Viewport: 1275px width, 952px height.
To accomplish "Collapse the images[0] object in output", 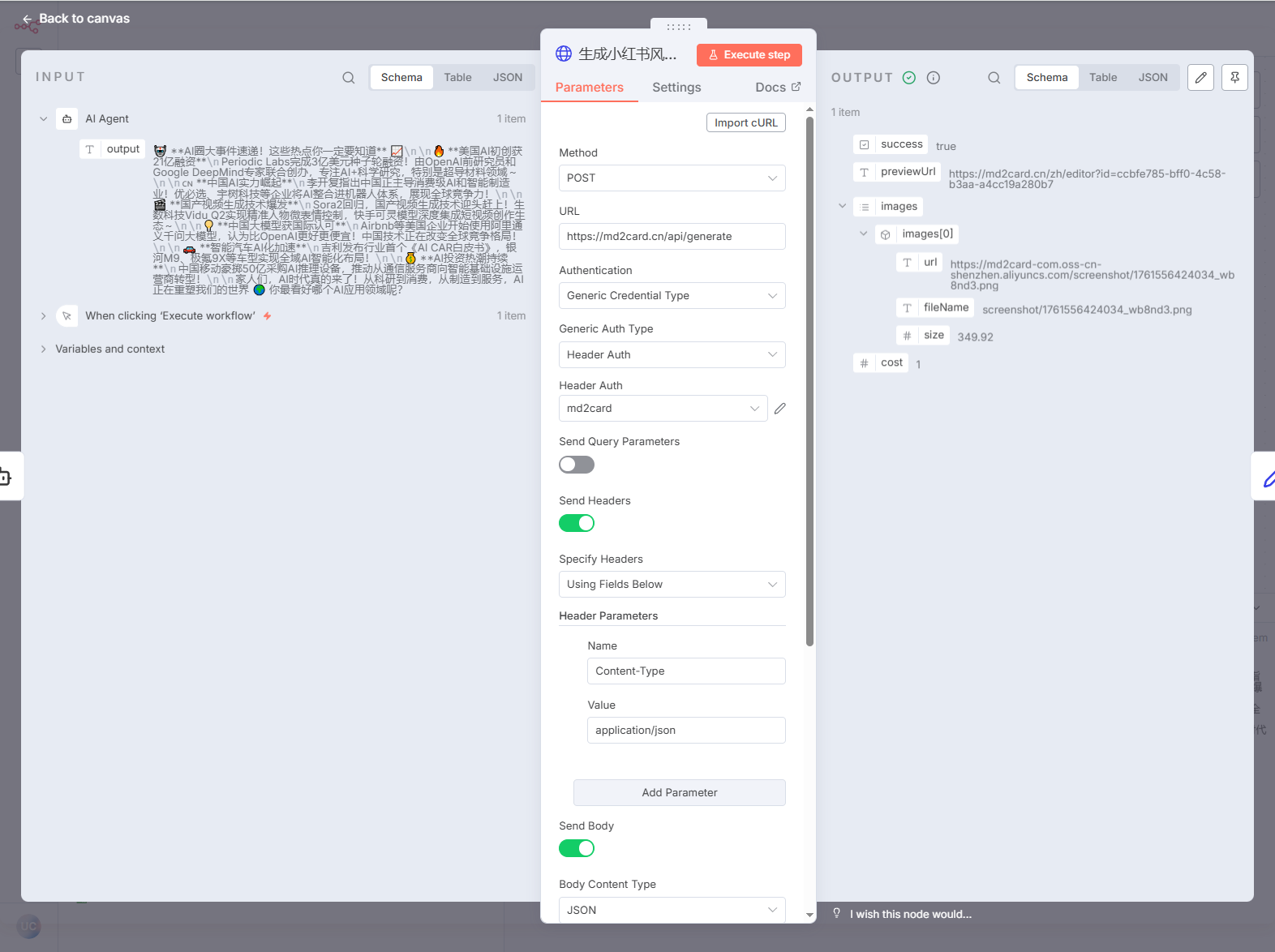I will (864, 234).
